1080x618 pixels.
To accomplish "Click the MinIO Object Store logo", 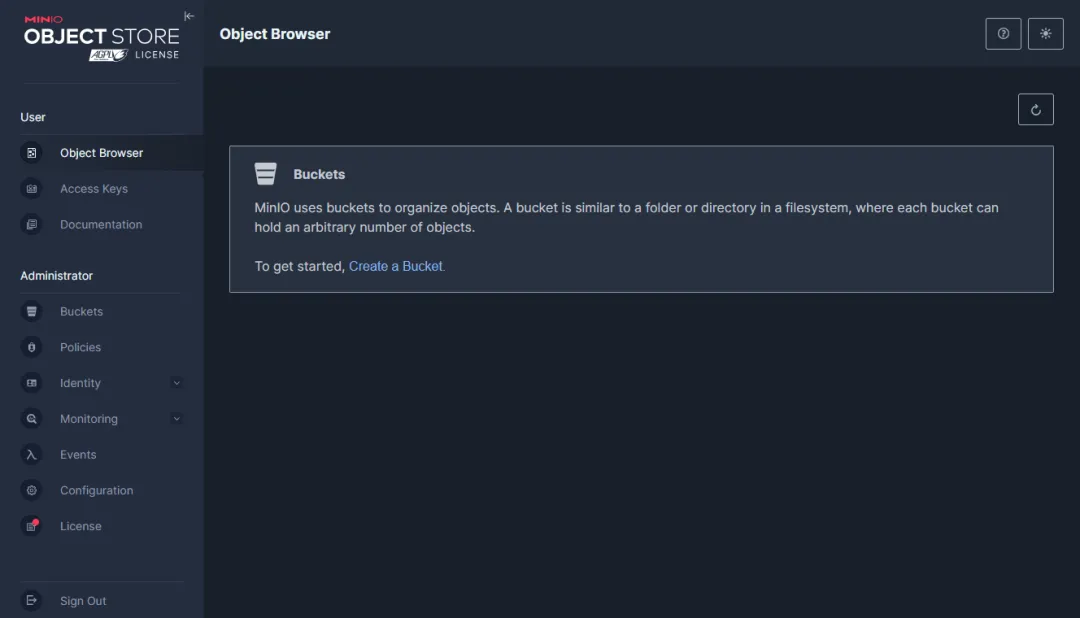I will pos(101,38).
